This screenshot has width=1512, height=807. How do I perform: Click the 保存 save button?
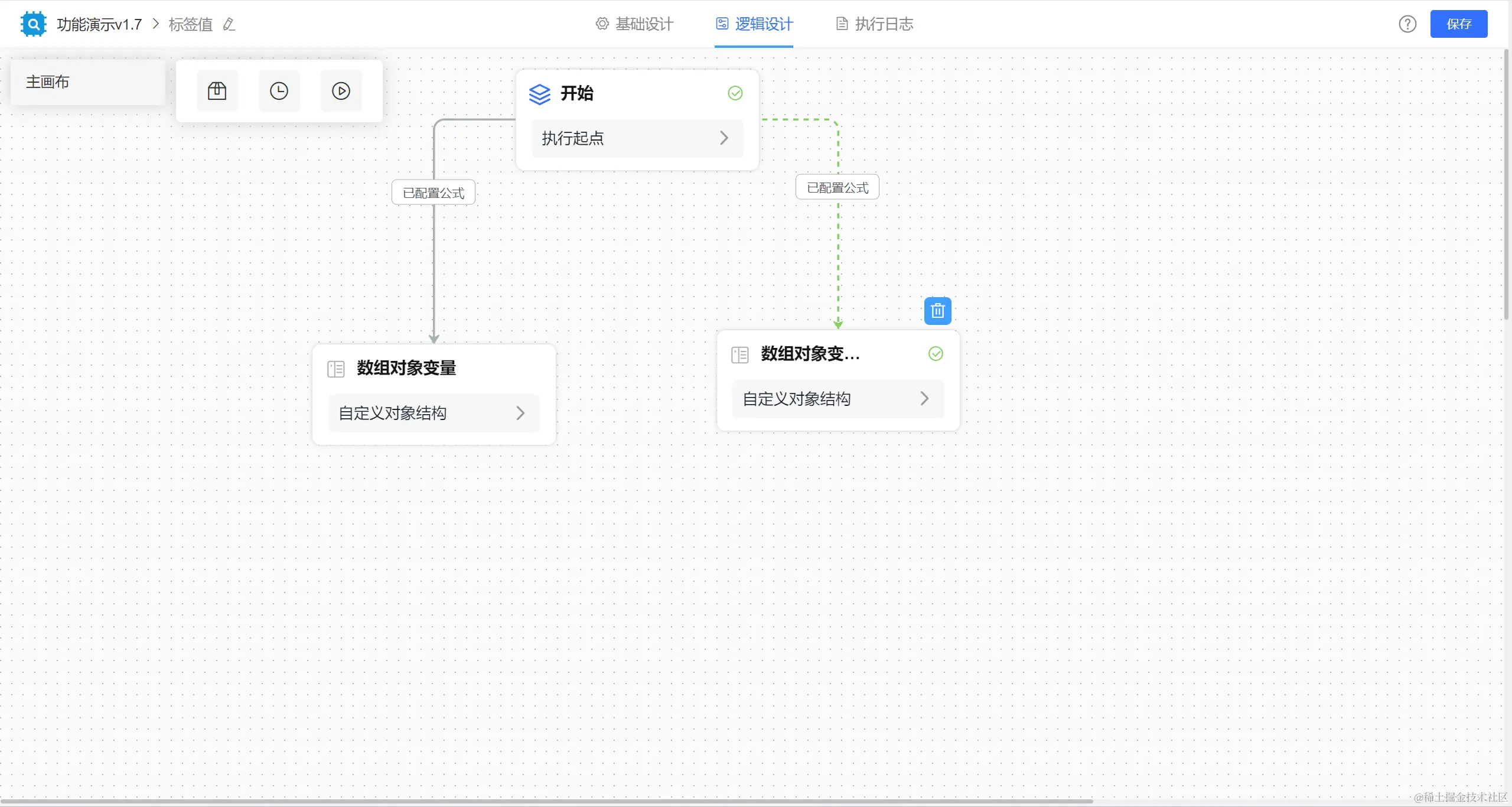click(1458, 24)
